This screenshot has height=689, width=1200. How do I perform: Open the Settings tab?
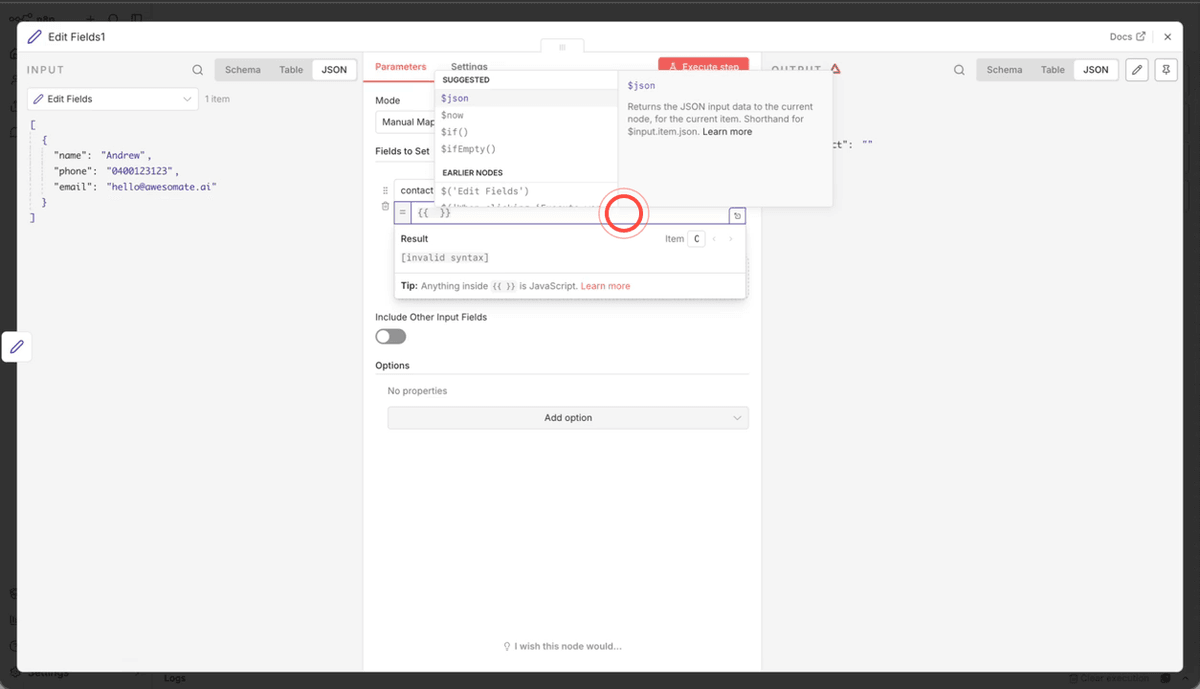pyautogui.click(x=469, y=67)
